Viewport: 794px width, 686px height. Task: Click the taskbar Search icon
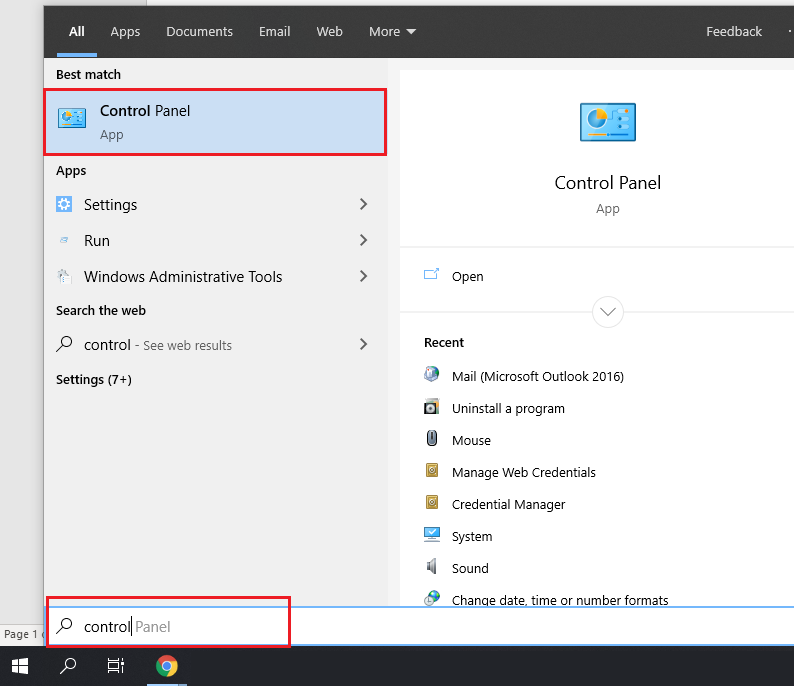click(x=68, y=666)
